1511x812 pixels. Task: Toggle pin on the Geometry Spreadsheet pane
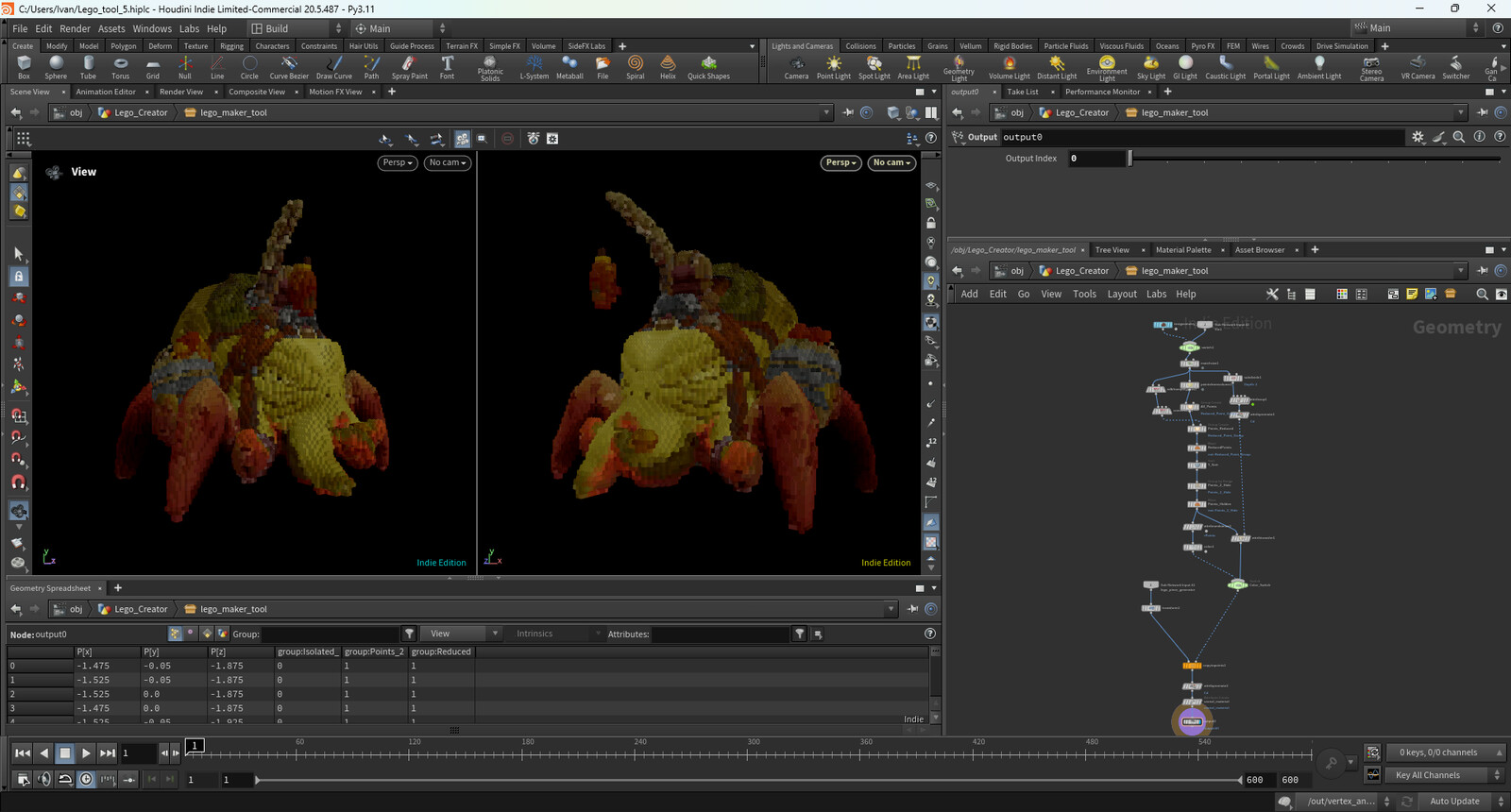(x=913, y=609)
